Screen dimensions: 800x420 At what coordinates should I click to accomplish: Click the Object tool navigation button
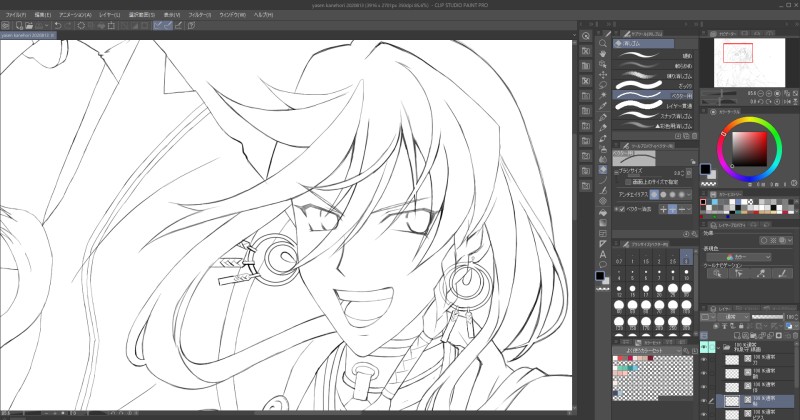tap(717, 274)
